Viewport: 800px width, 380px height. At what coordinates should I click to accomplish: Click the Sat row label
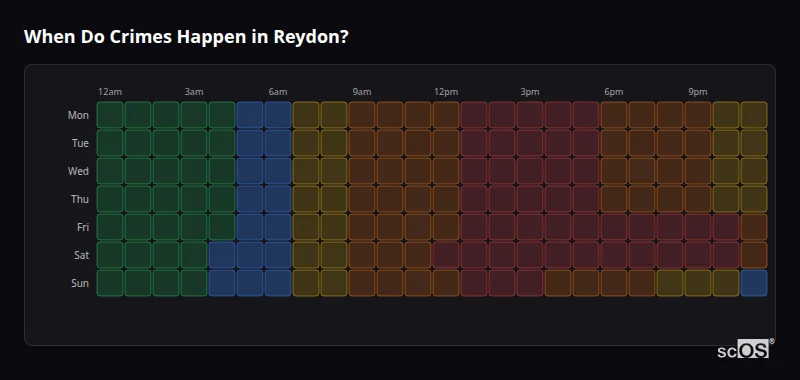click(x=81, y=255)
